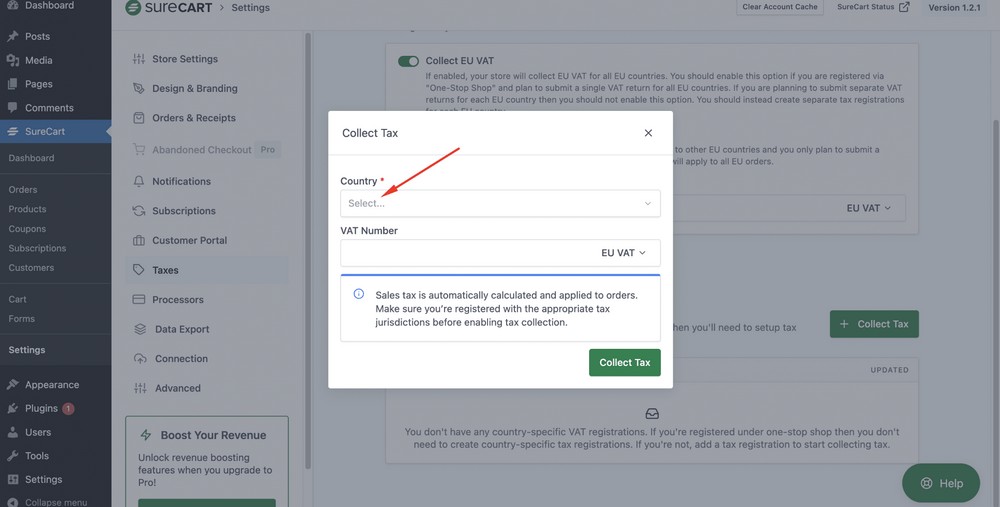Click the Customer Portal icon
The width and height of the screenshot is (1000, 507).
(x=139, y=241)
